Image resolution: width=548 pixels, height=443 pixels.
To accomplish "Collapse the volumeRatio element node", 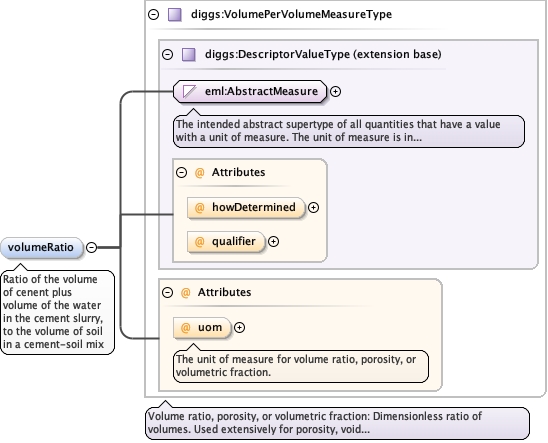I will [92, 247].
